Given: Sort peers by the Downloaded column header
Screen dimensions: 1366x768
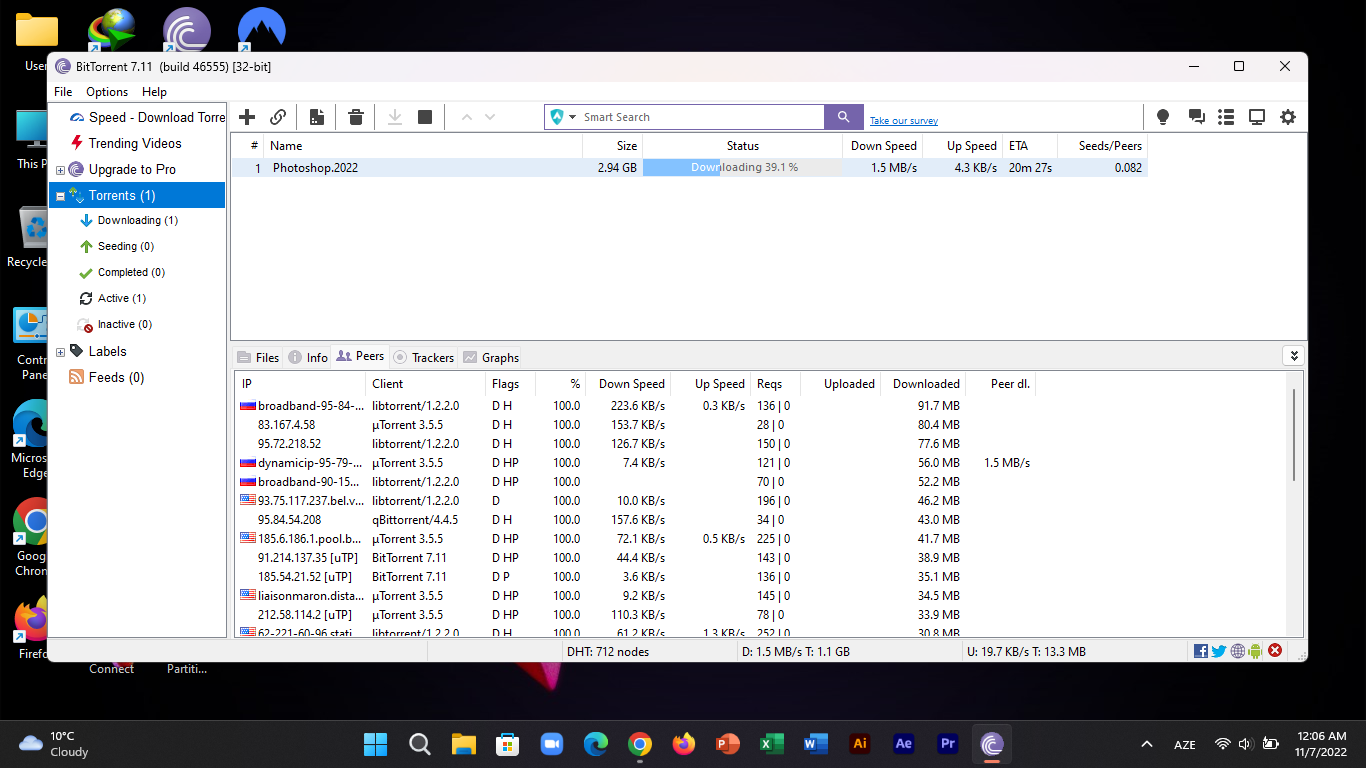Looking at the screenshot, I should pyautogui.click(x=924, y=384).
